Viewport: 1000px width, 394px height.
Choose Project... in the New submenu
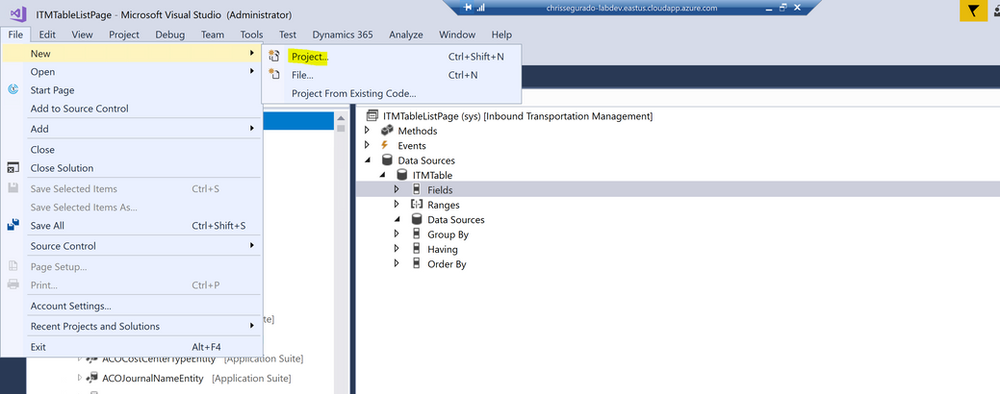pyautogui.click(x=392, y=56)
